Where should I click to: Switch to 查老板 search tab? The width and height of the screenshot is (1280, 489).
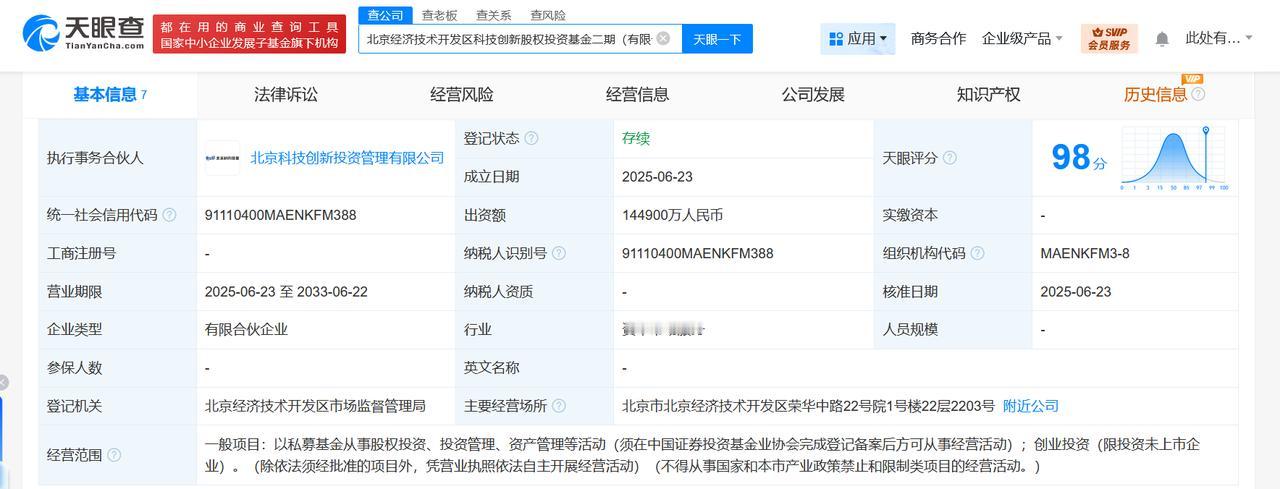tap(439, 15)
